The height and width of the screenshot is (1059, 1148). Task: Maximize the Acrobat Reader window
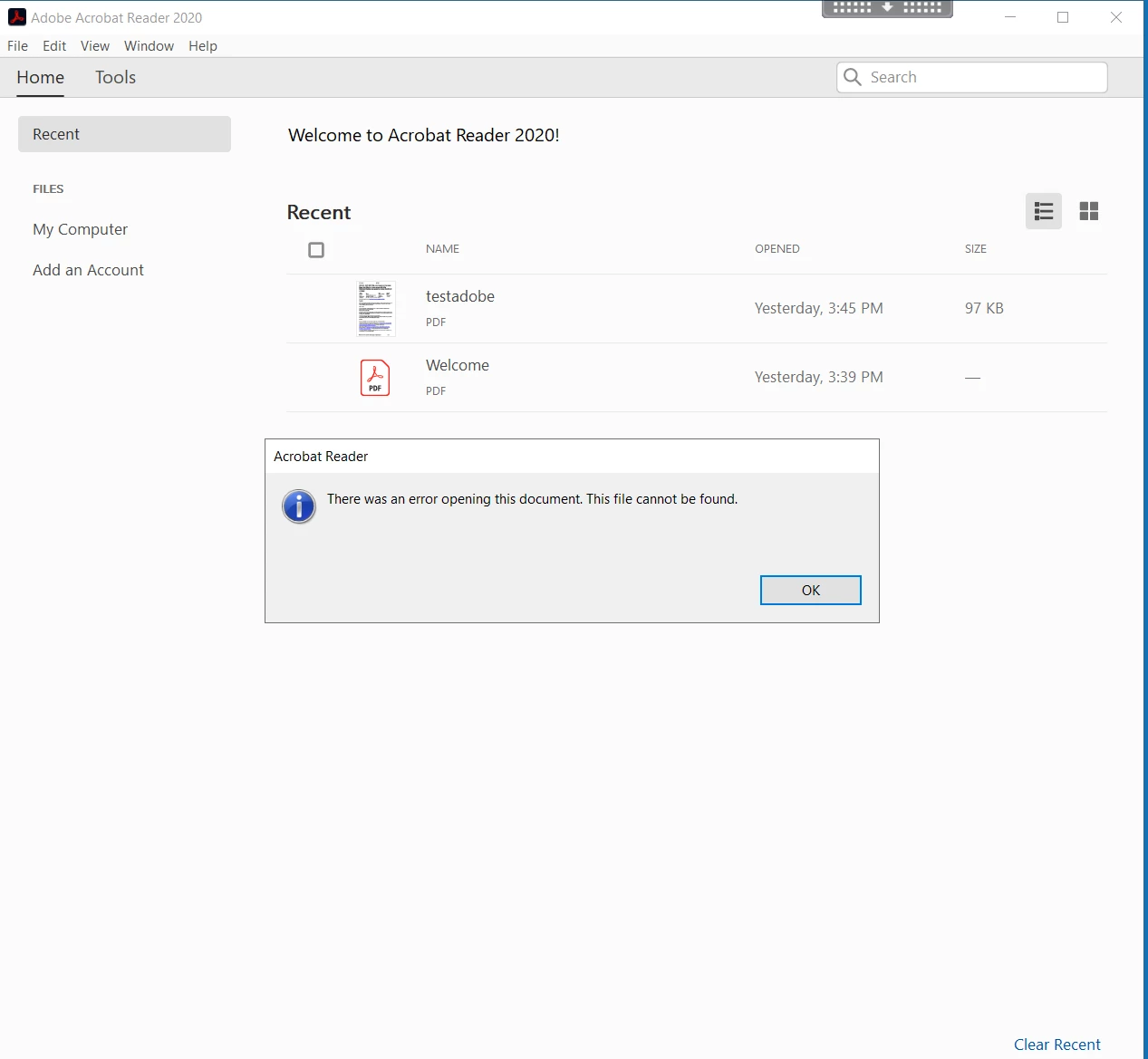[1063, 17]
